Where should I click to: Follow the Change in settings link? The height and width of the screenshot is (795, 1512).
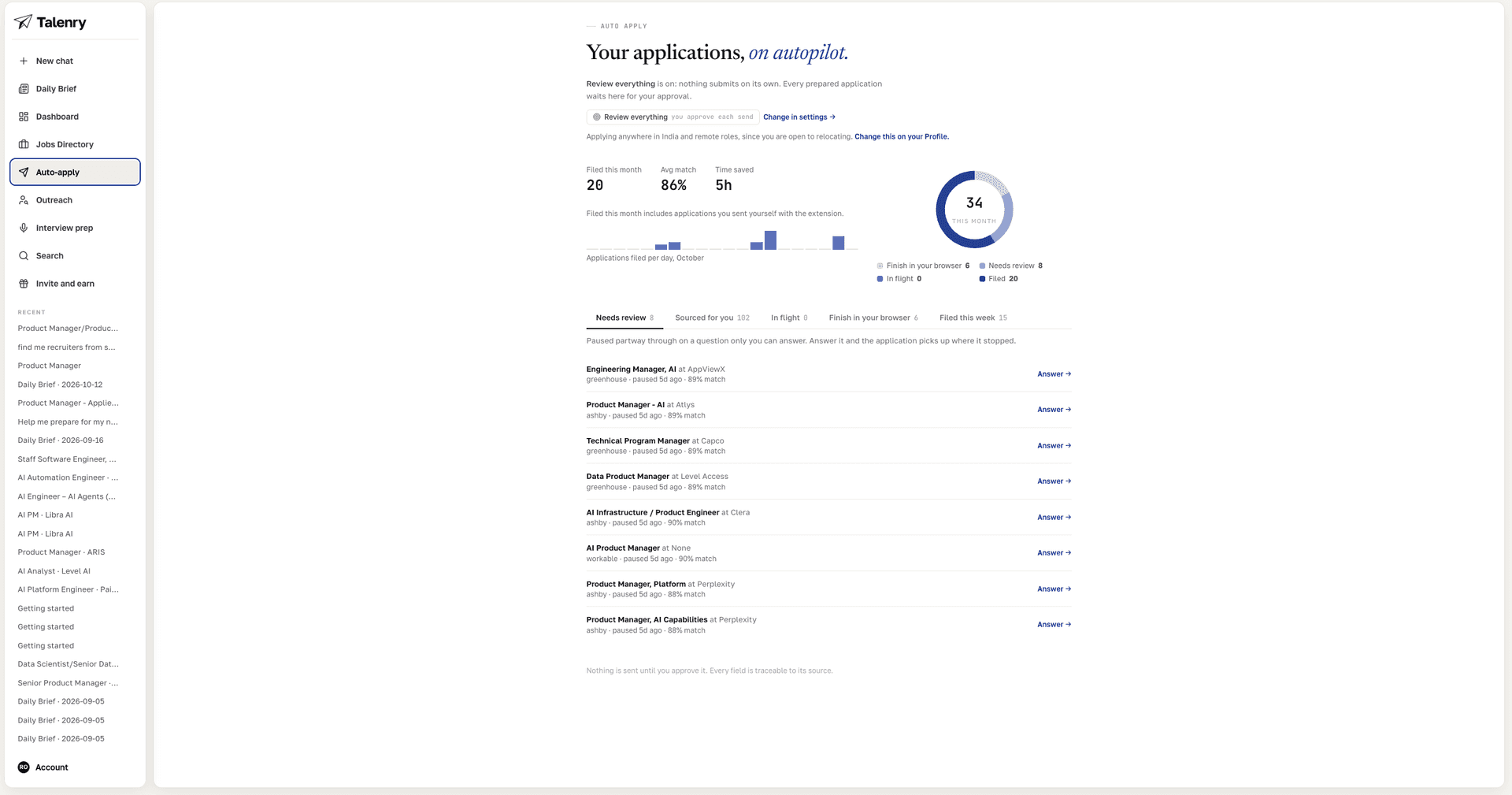coord(799,117)
